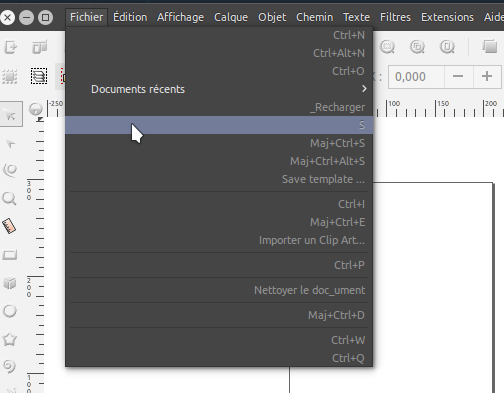Select the Tweak tool
Image resolution: width=504 pixels, height=393 pixels.
pos(10,170)
